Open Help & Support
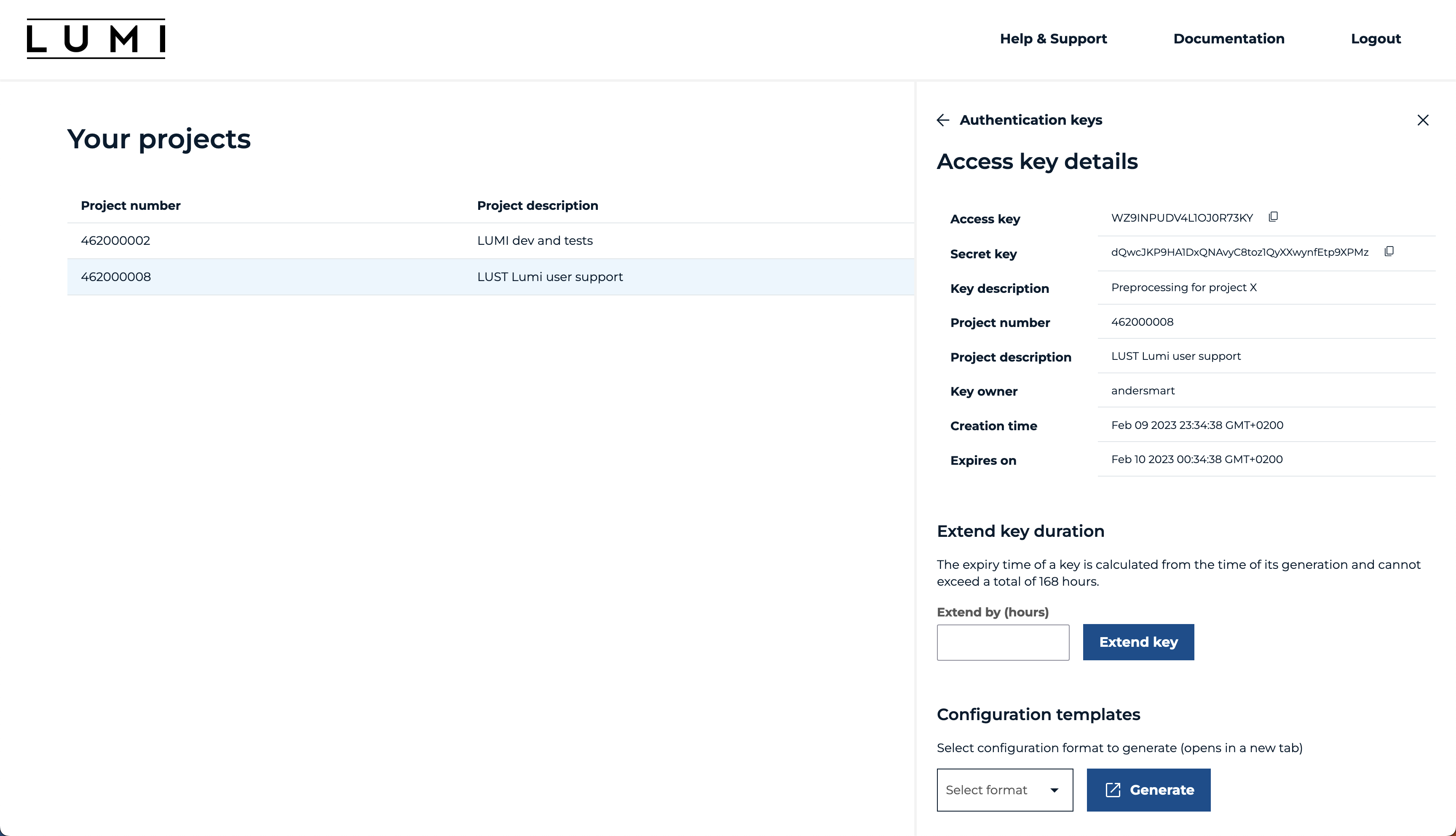1456x836 pixels. coord(1053,38)
